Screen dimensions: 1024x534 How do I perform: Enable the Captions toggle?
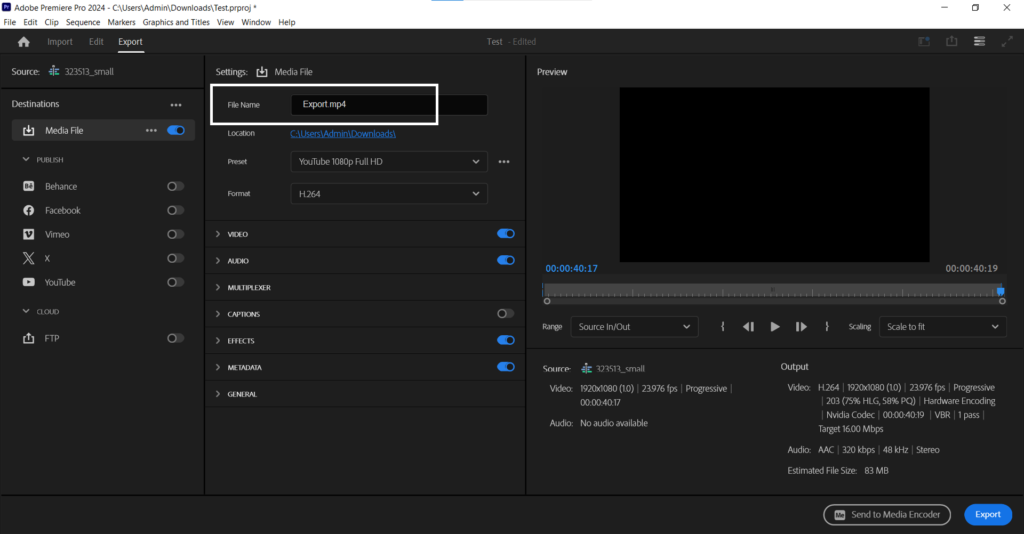click(506, 314)
